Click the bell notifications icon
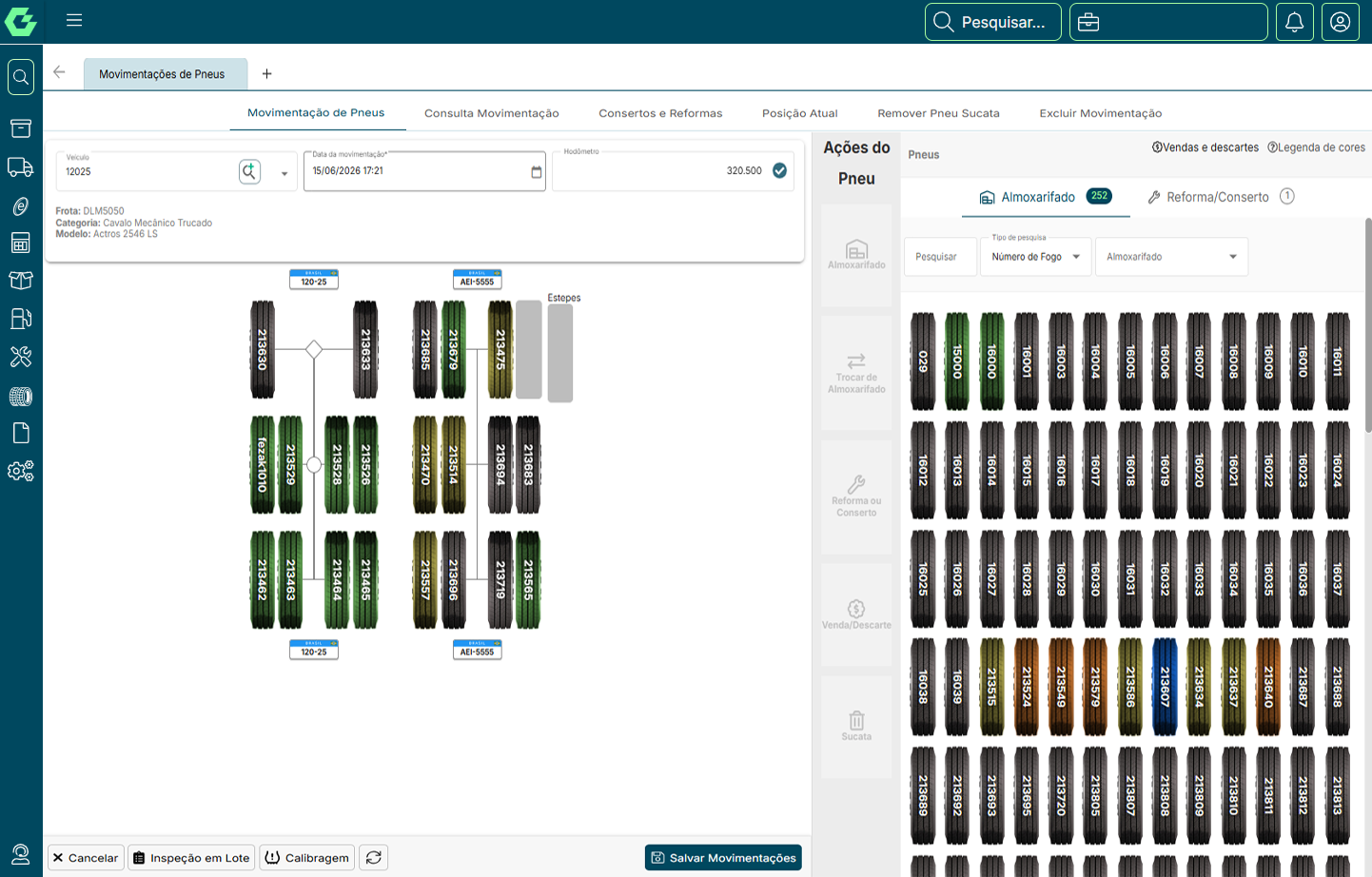This screenshot has height=877, width=1372. coord(1294,22)
